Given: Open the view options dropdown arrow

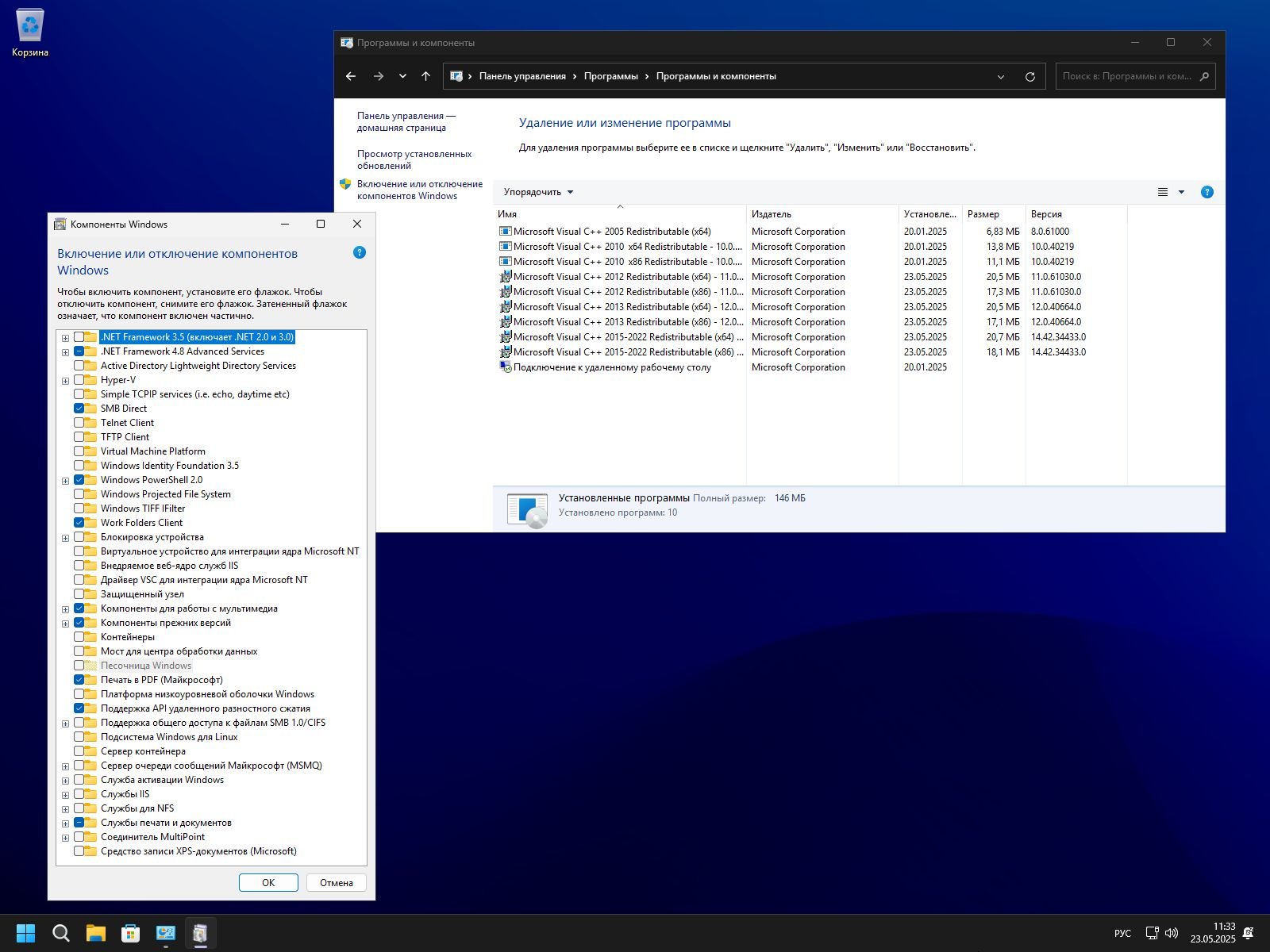Looking at the screenshot, I should coord(1181,192).
